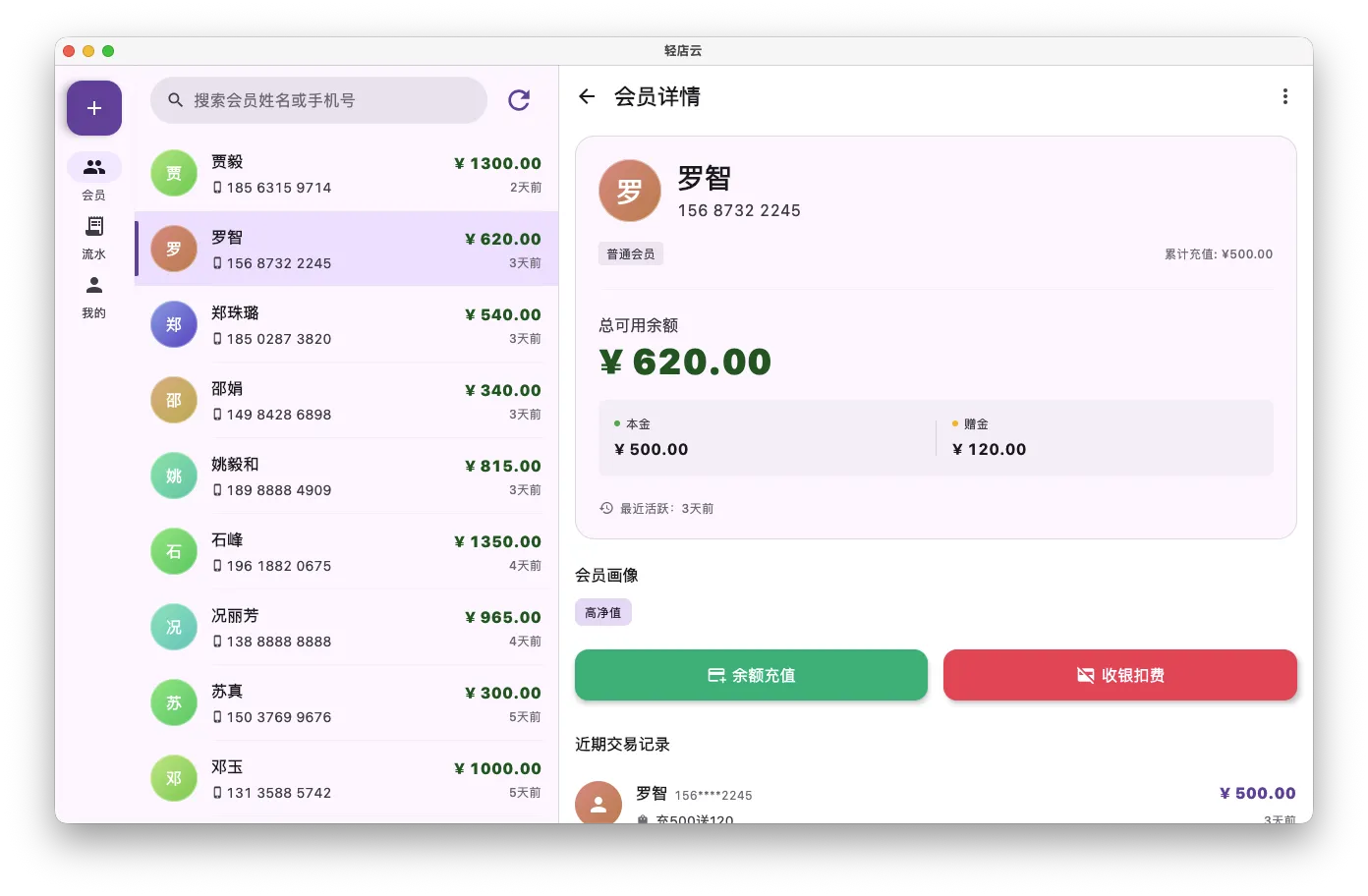Screen dimensions: 1368x896
Task: Click the magnifier icon in search bar
Action: (175, 99)
